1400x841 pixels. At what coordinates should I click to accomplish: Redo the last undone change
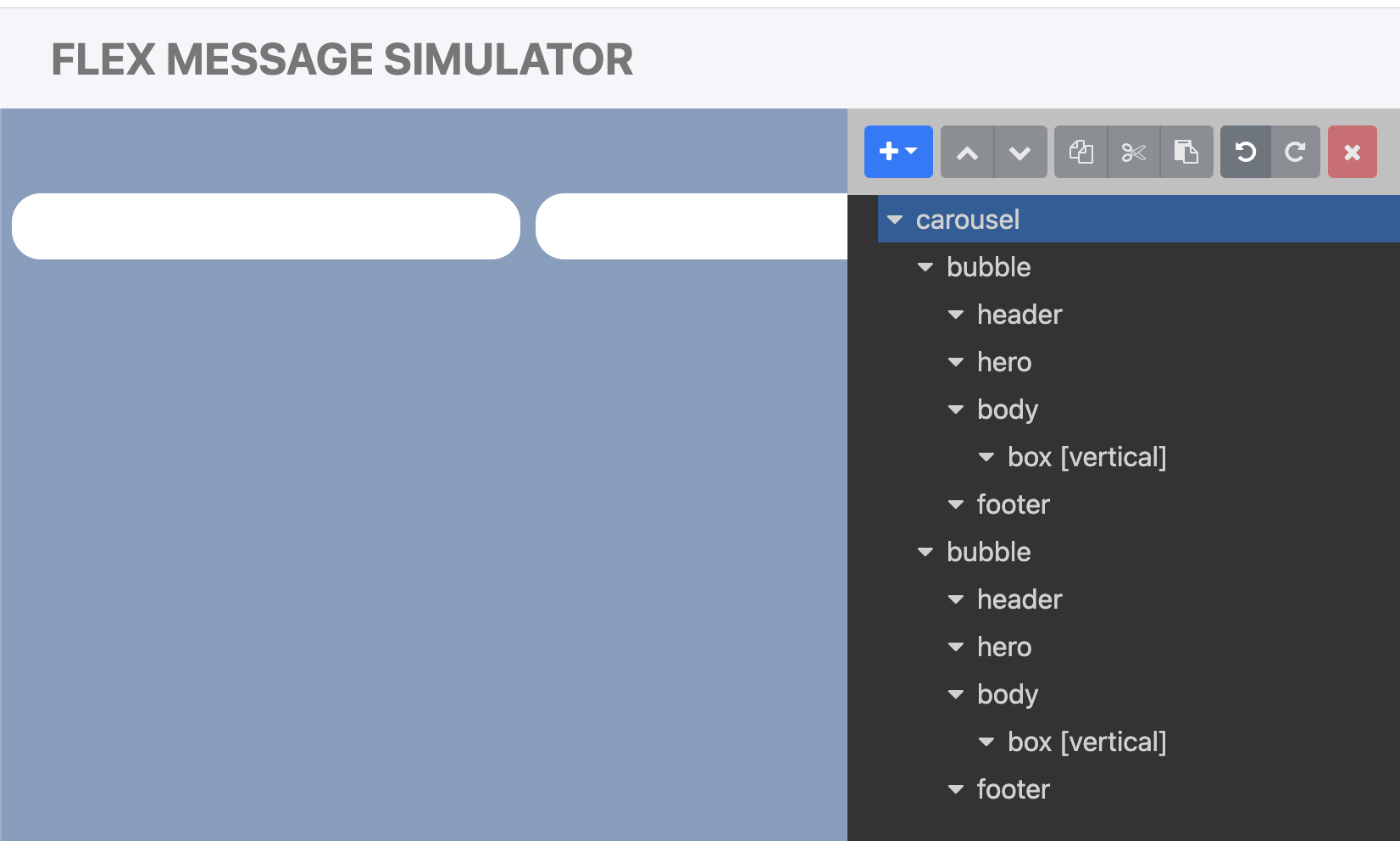point(1295,152)
